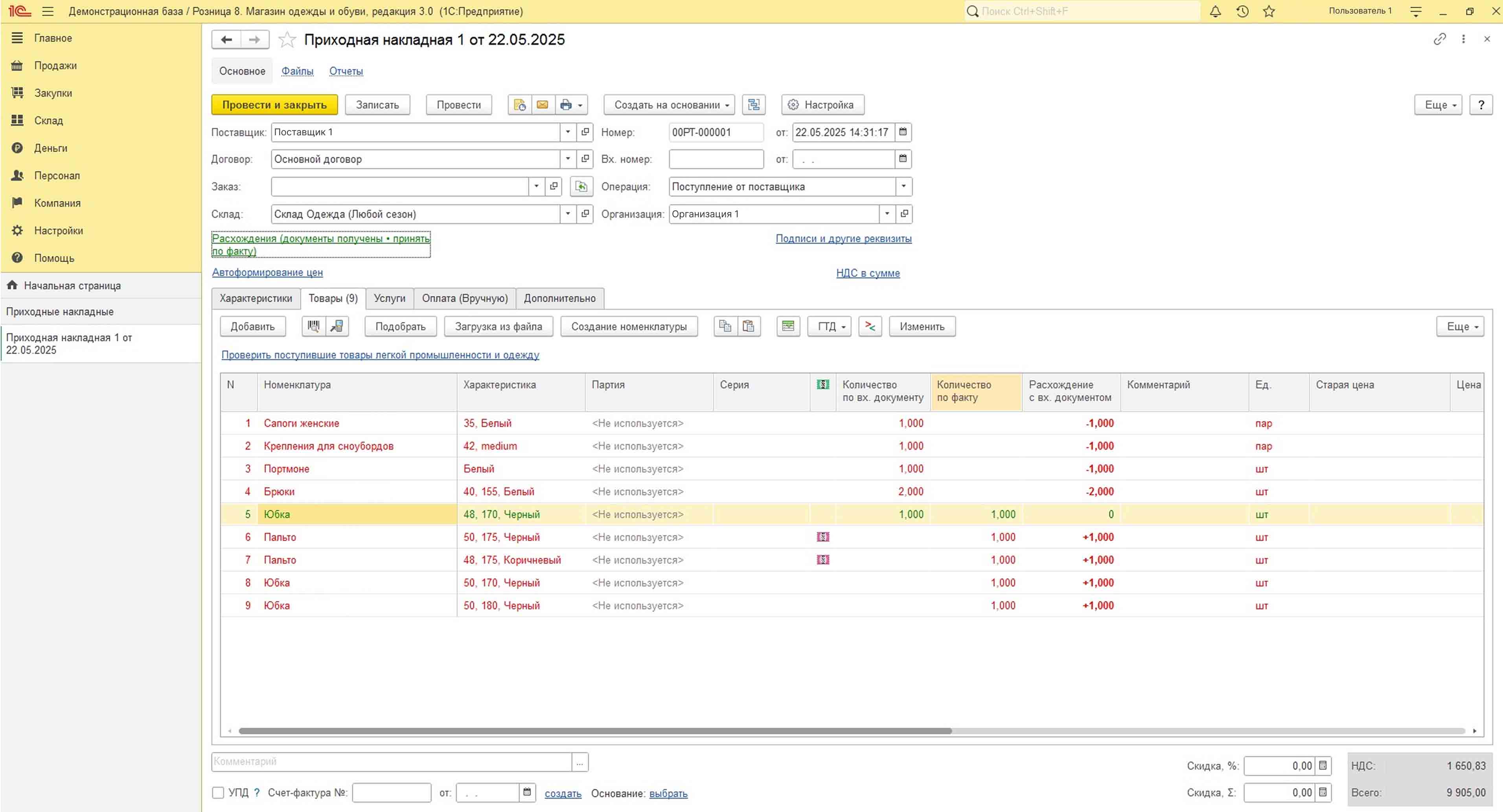Open the Еще menu in goods toolbar
Screen dimensions: 1503x812
click(x=1460, y=327)
